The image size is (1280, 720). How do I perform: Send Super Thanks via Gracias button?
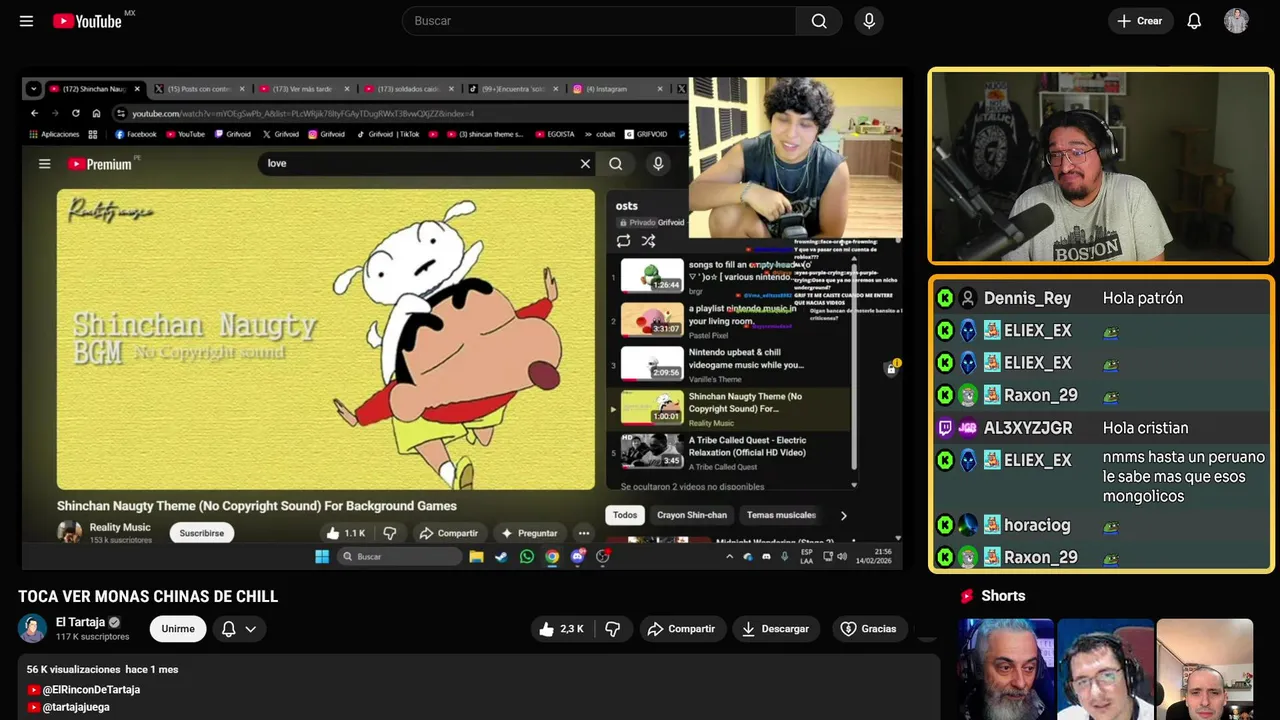coord(869,629)
